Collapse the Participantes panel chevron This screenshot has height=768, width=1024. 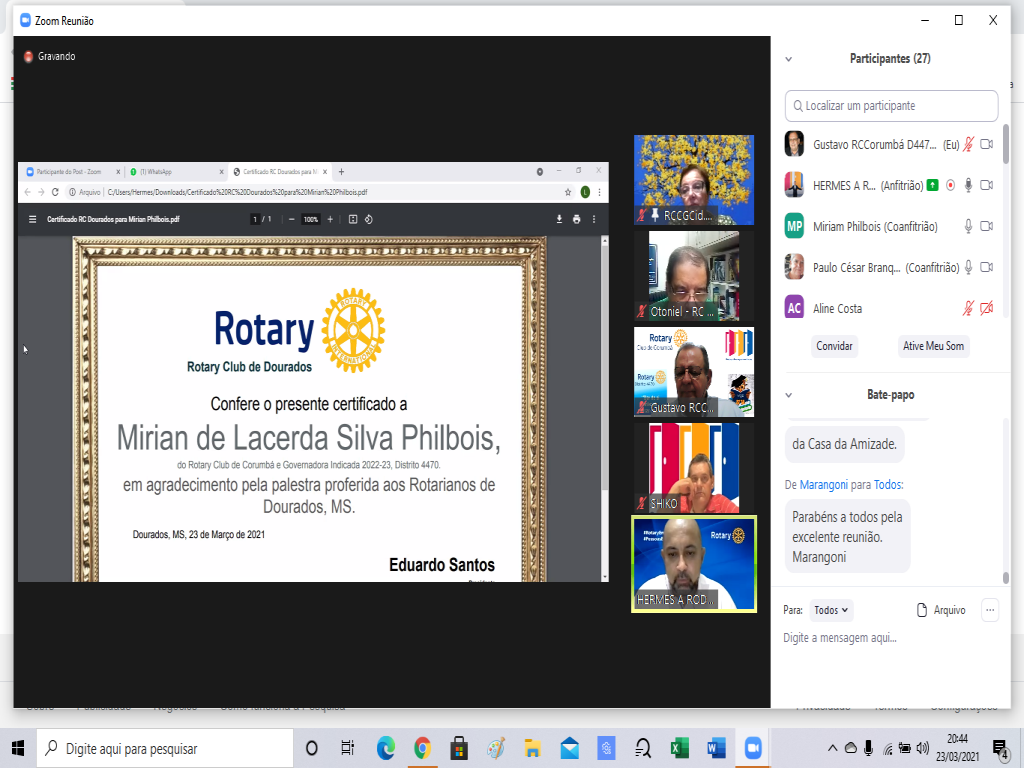pyautogui.click(x=788, y=59)
